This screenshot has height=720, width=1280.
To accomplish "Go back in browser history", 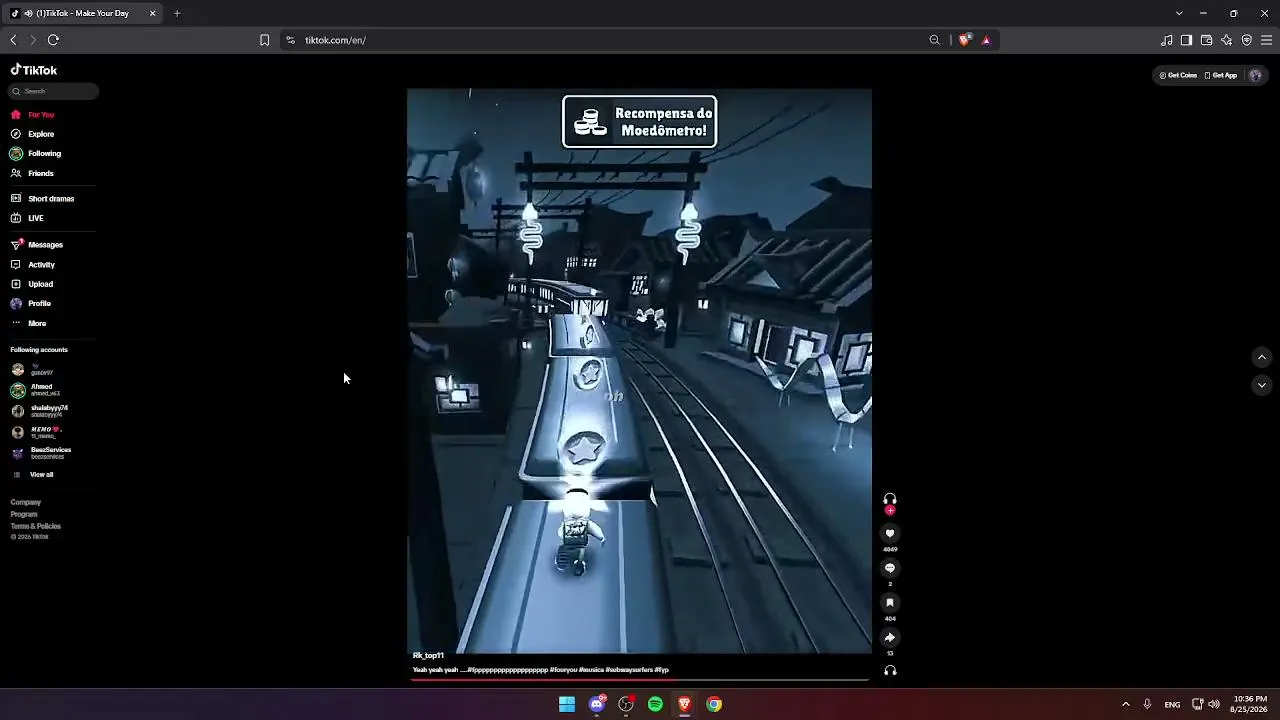I will point(13,40).
